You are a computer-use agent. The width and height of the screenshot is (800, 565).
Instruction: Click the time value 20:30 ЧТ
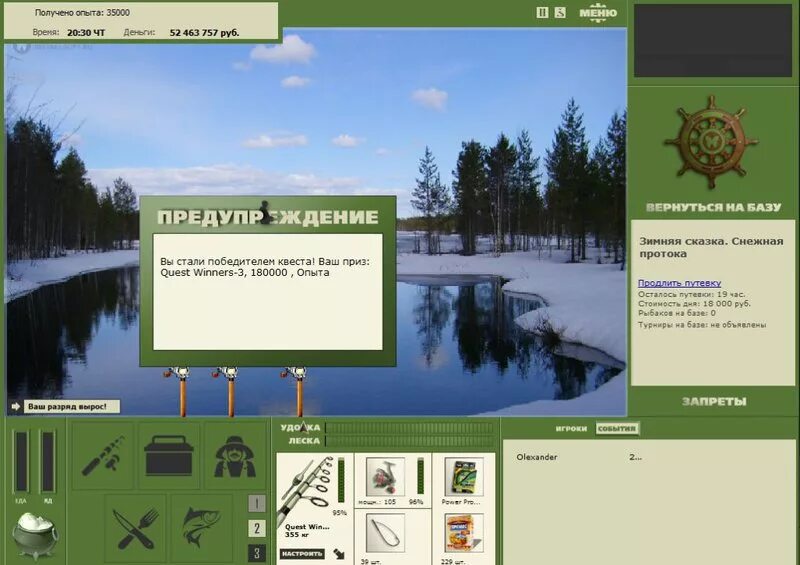(86, 33)
